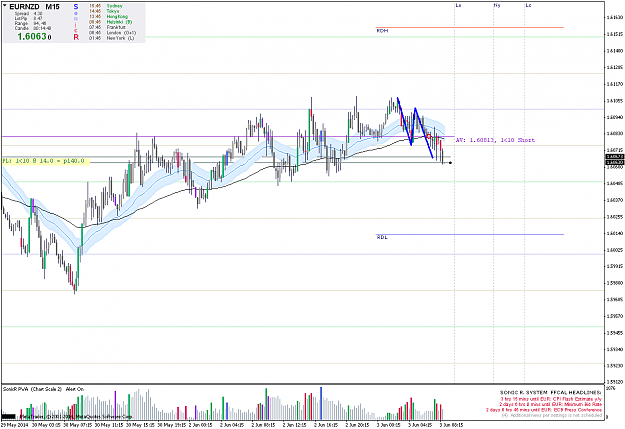Open the ECB Press Conference news headline
The width and height of the screenshot is (625, 429).
(544, 410)
